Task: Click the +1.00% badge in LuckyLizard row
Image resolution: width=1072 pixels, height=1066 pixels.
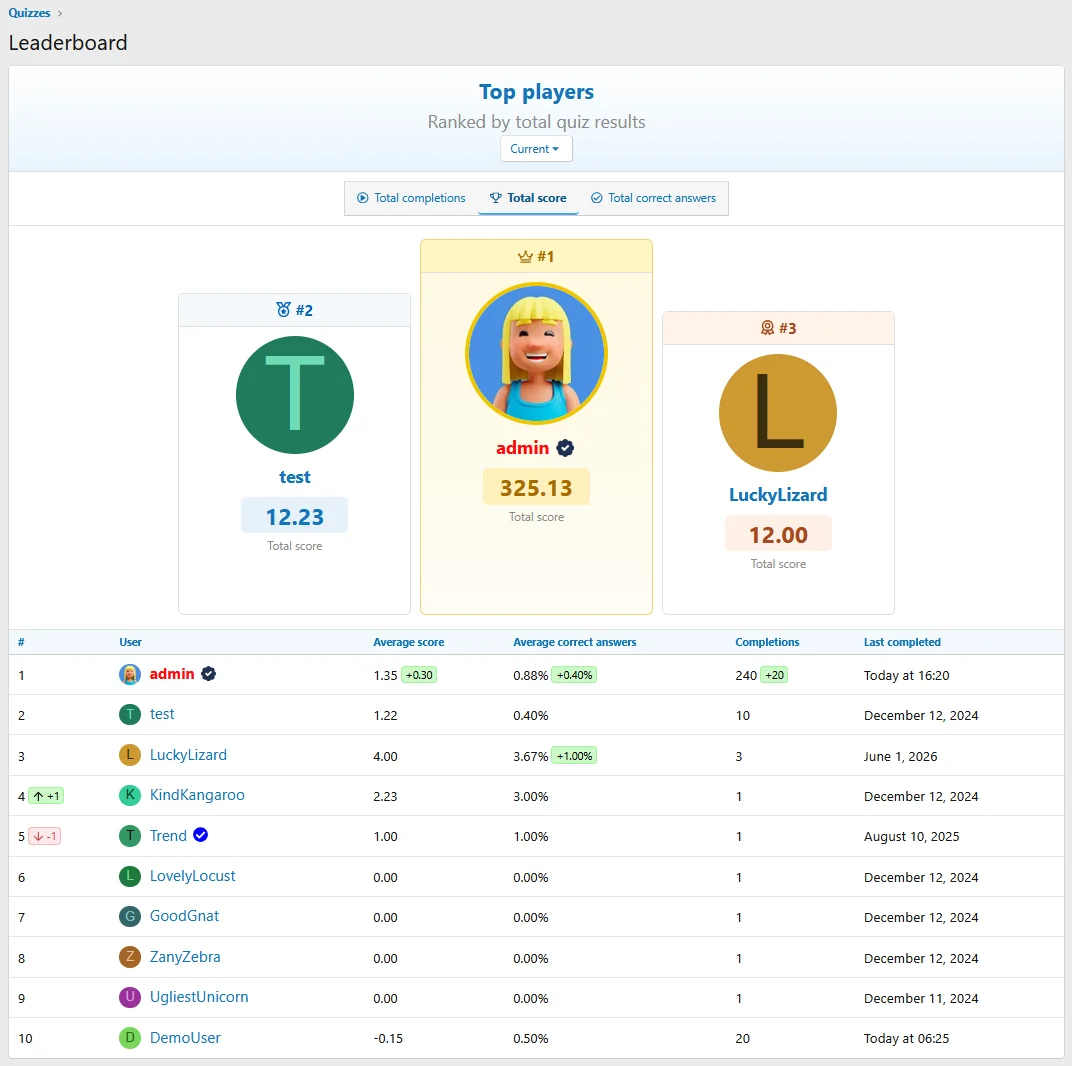Action: click(x=574, y=756)
